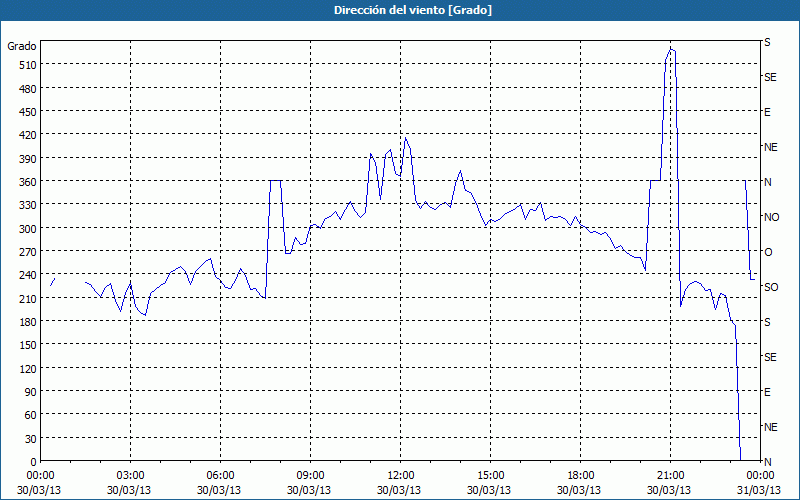Click the 18:00 time axis label

coord(580,476)
